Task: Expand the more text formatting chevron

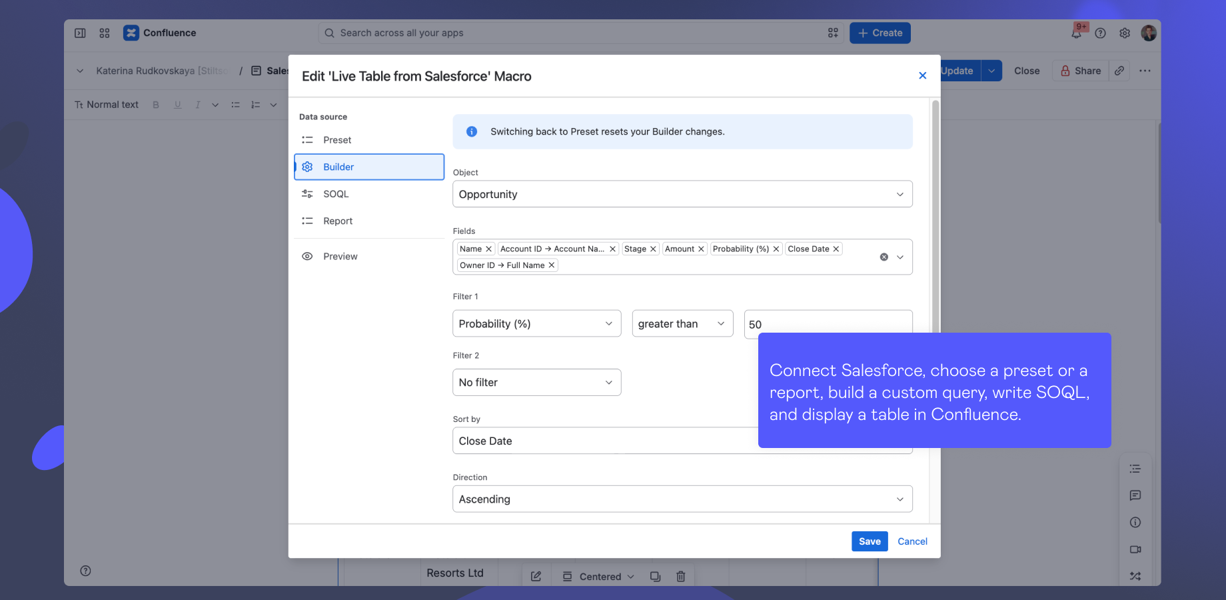Action: [215, 105]
